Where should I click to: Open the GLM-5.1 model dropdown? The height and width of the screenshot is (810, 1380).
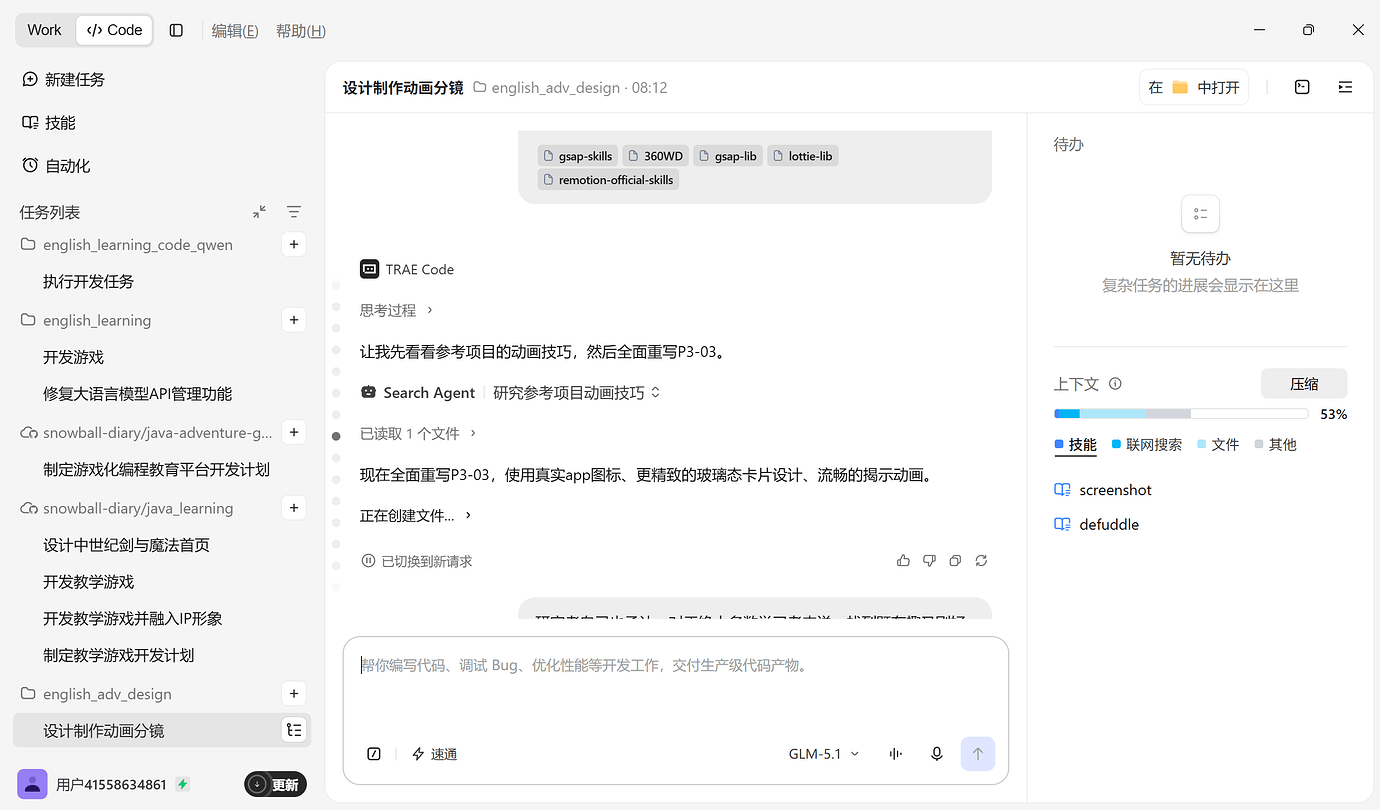[x=824, y=754]
